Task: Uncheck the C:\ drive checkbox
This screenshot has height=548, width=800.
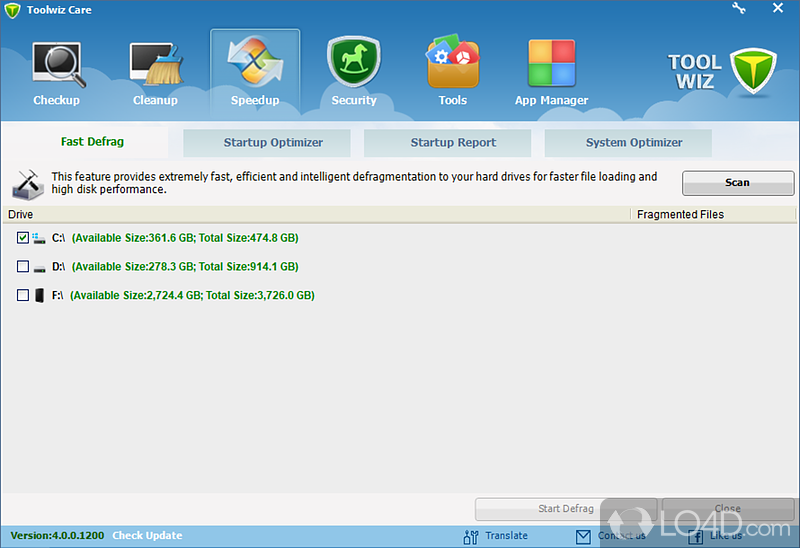Action: [x=22, y=238]
